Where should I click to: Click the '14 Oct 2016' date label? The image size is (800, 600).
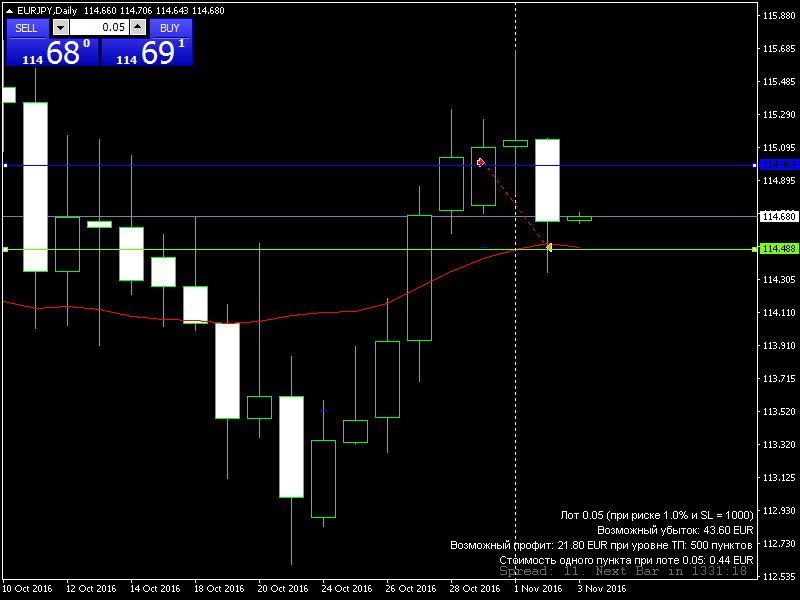155,588
